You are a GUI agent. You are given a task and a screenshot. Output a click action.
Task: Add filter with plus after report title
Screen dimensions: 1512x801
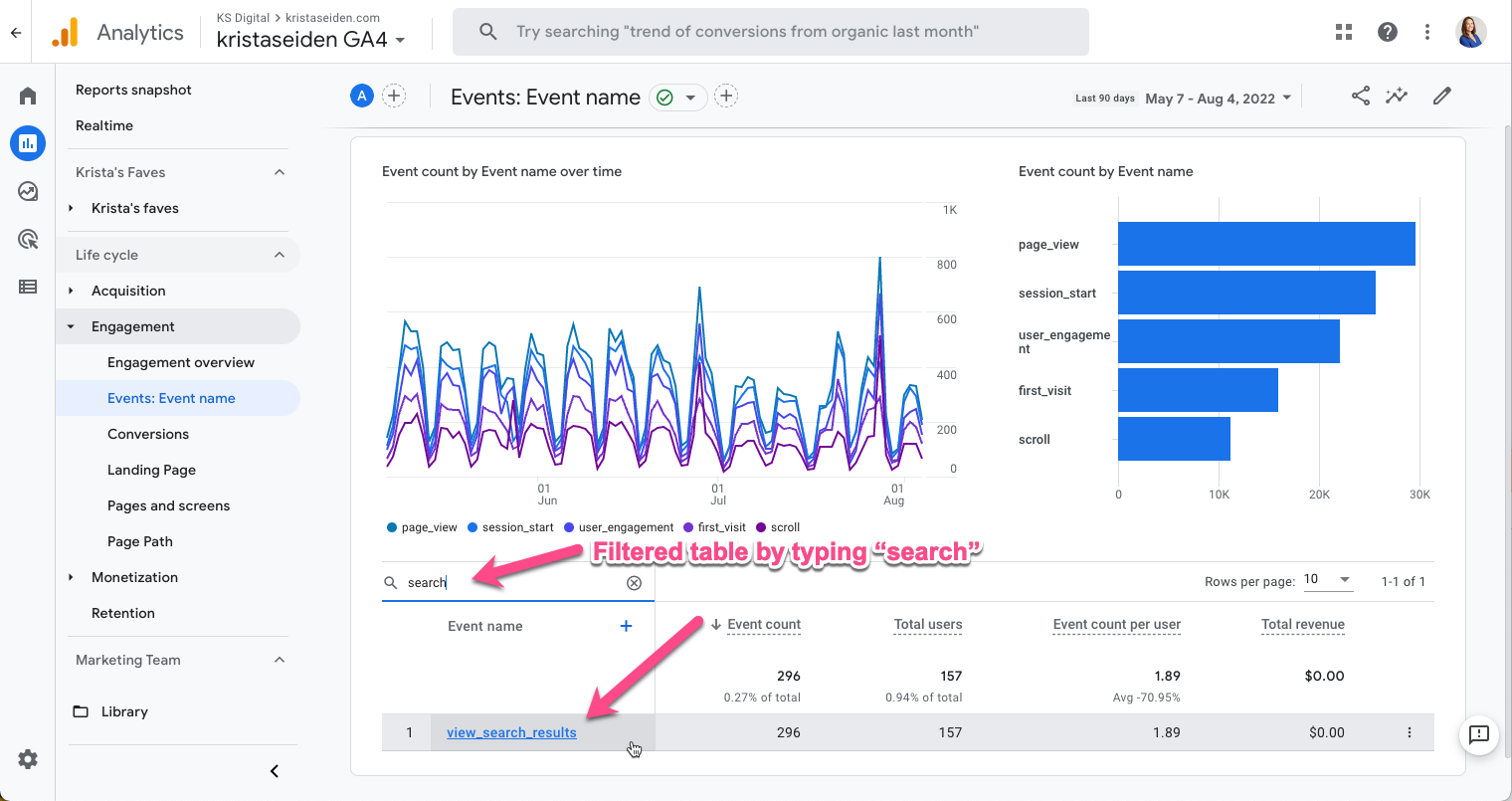point(727,96)
